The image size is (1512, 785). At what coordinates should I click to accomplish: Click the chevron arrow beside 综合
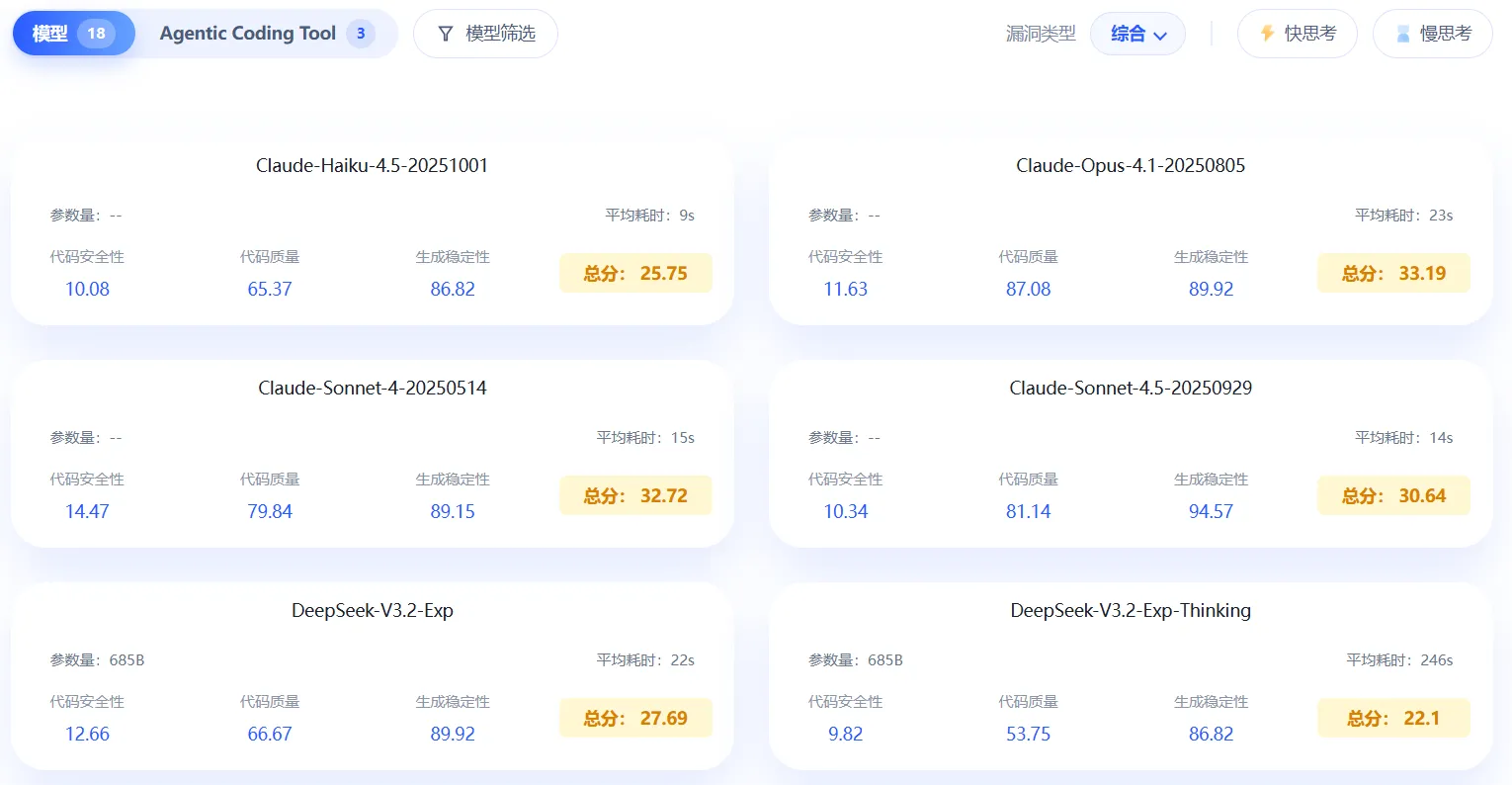(1160, 36)
